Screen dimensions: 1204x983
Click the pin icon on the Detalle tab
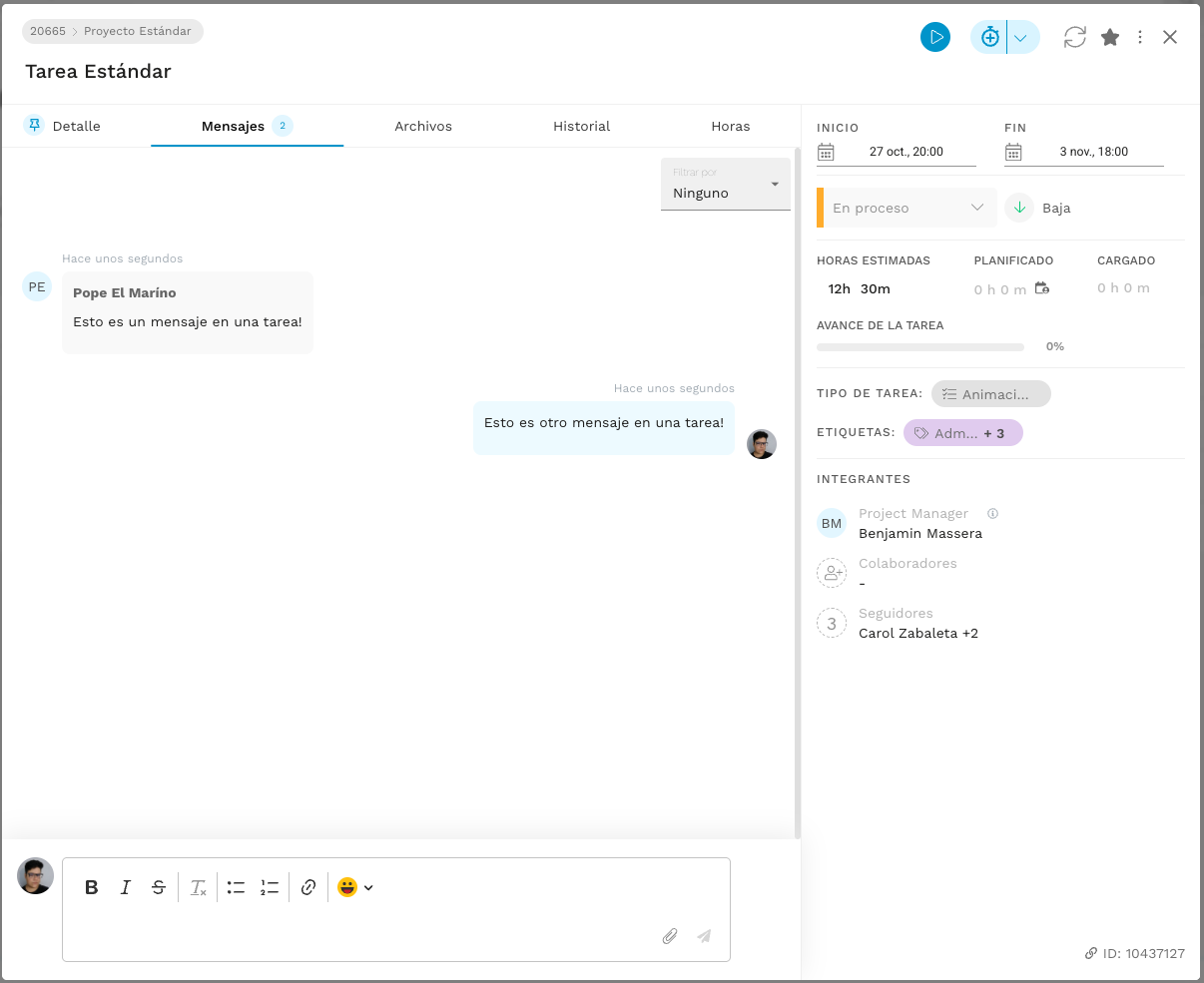[x=34, y=125]
